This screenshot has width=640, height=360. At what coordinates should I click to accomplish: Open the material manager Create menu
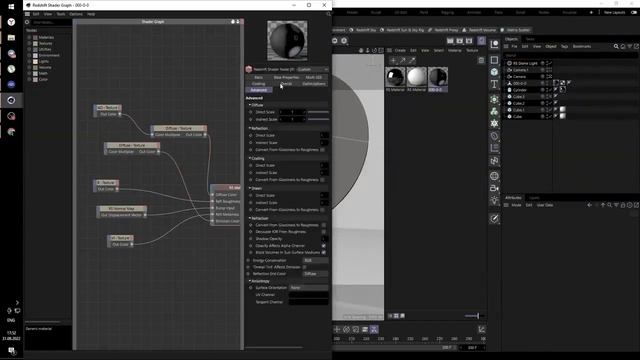[x=400, y=50]
